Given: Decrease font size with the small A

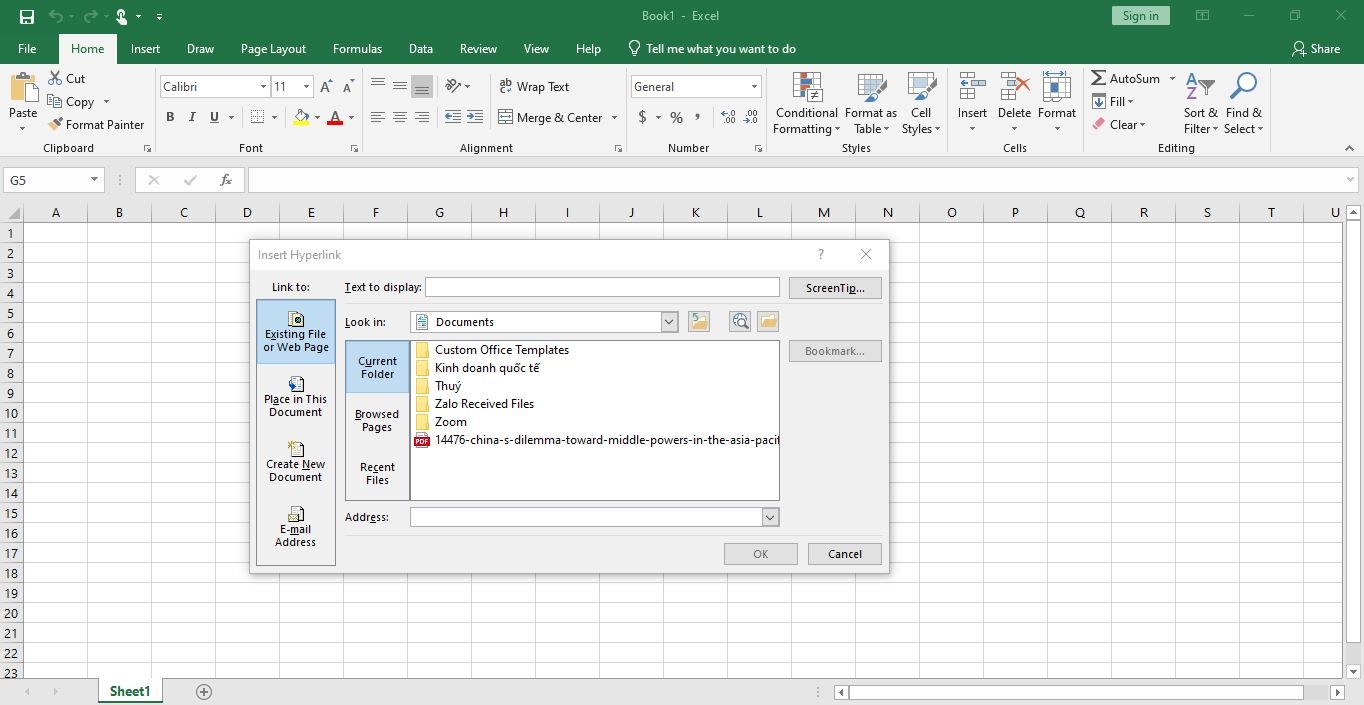Looking at the screenshot, I should click(x=348, y=87).
